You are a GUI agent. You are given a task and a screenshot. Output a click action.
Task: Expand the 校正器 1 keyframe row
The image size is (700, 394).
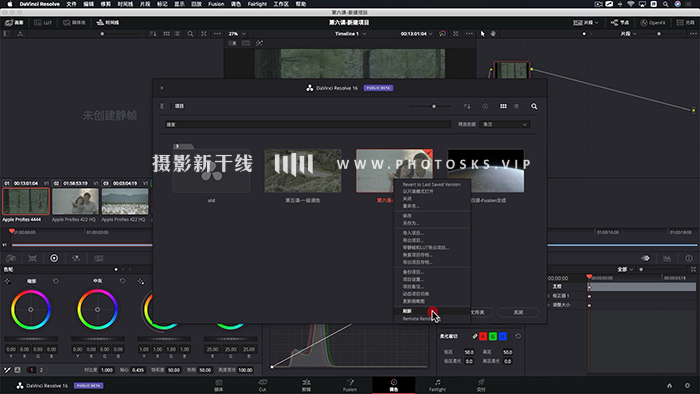click(x=549, y=296)
